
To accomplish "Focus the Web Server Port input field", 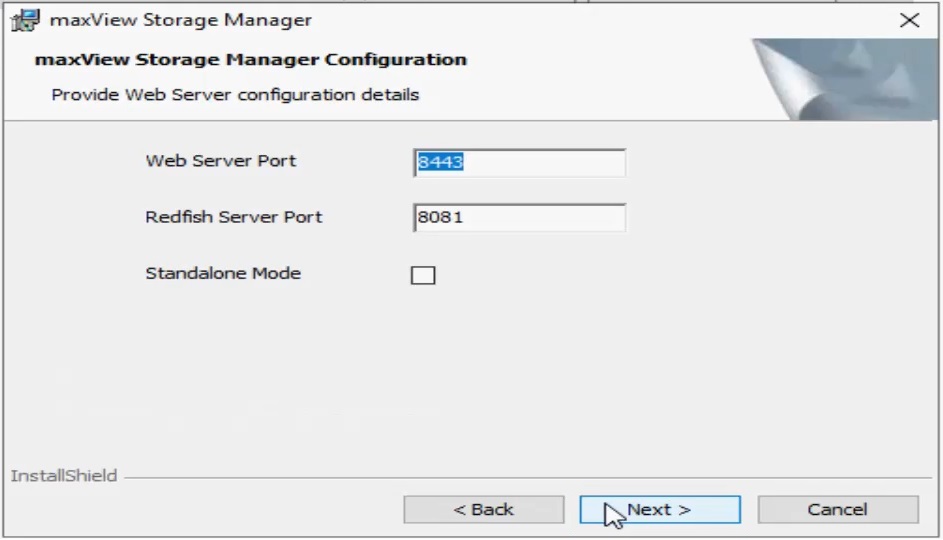I will [x=519, y=162].
